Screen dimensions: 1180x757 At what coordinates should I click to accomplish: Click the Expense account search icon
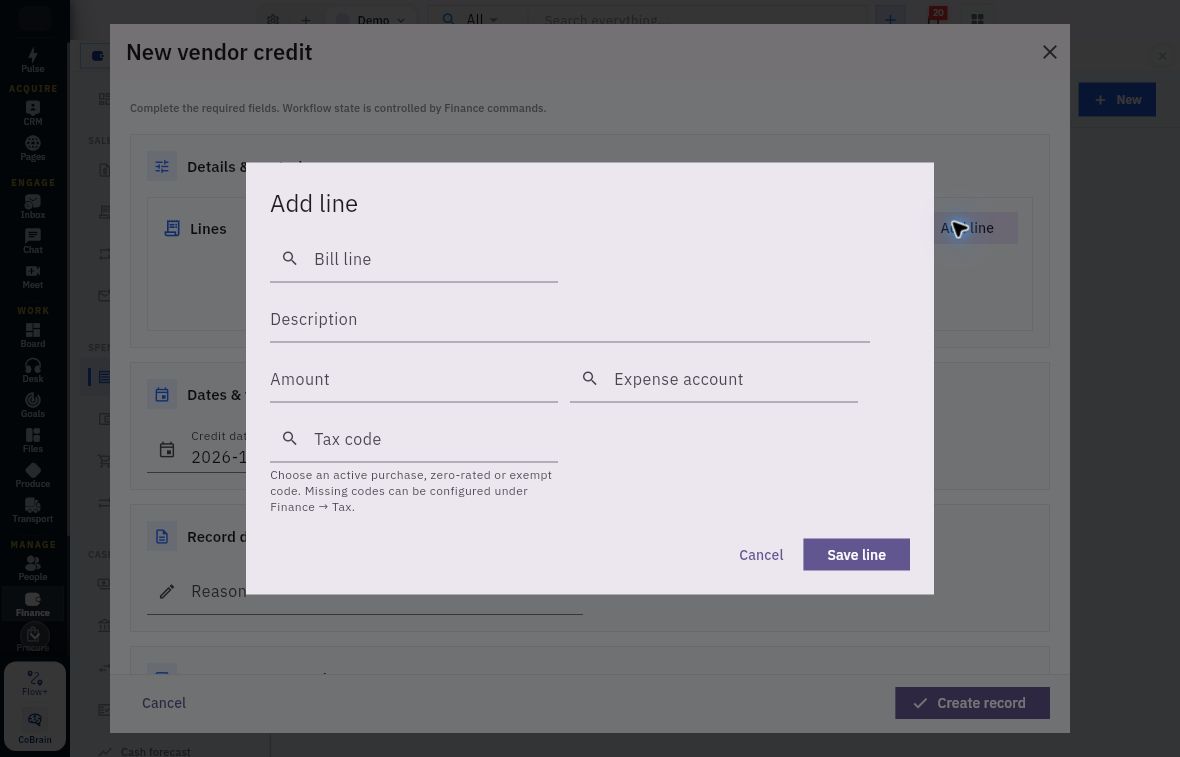[x=590, y=378]
